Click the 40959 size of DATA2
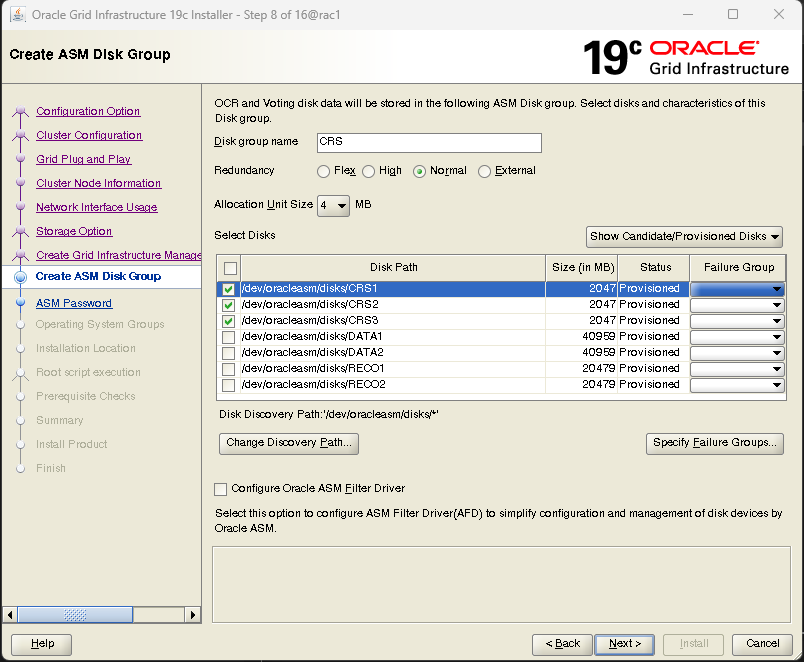The image size is (804, 662). coord(598,353)
